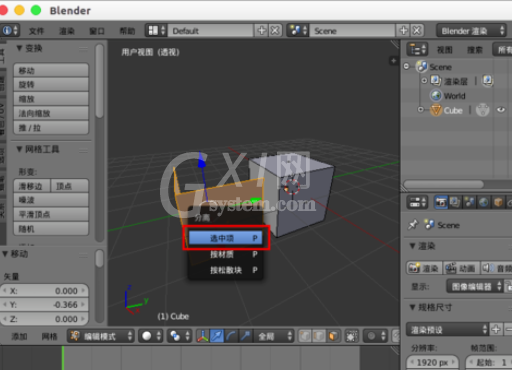Screen dimensions: 512x370
Task: Switch to the World properties tab
Action: tap(484, 202)
